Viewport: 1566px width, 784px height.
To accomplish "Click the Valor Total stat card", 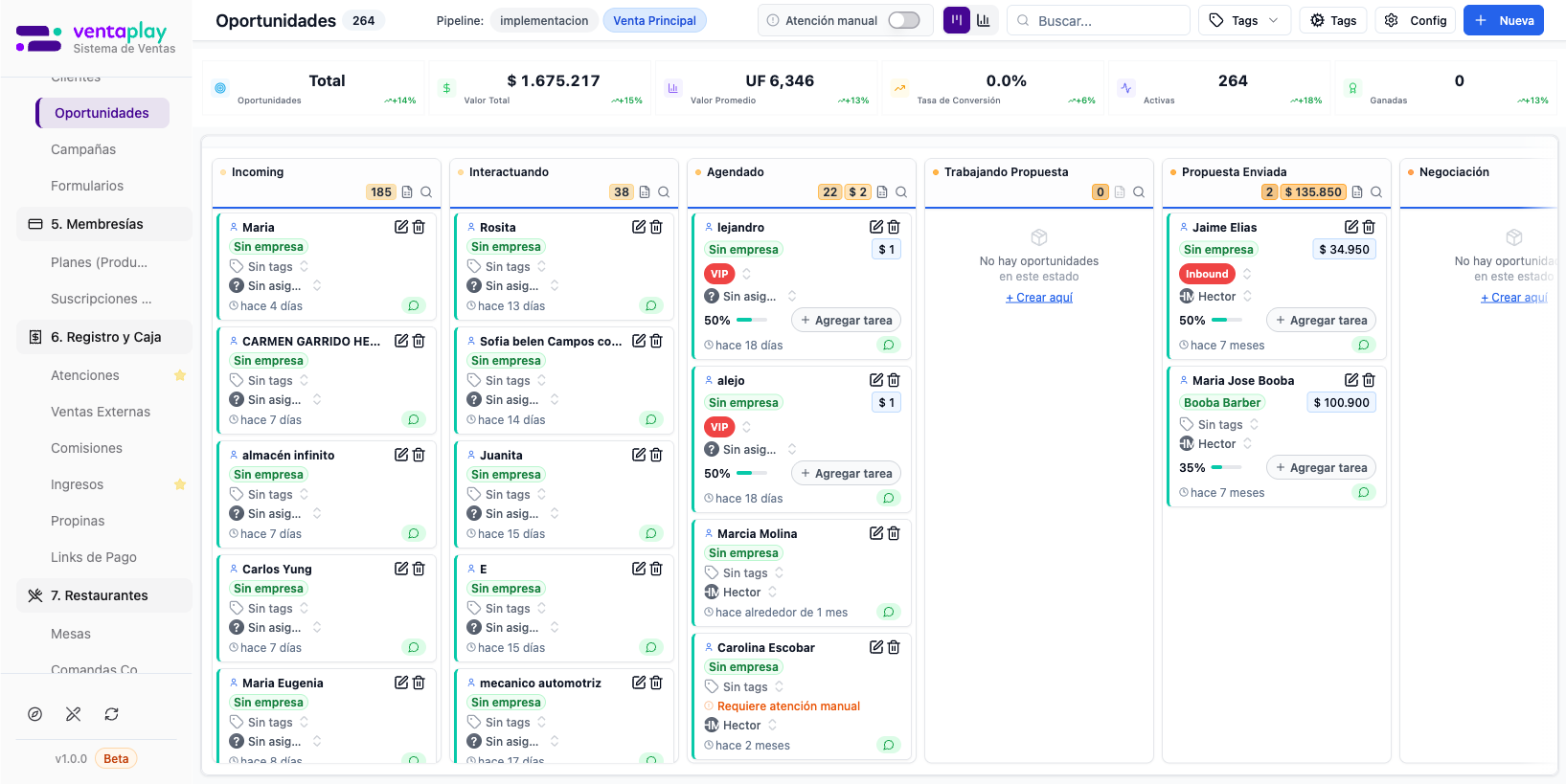I will (x=540, y=88).
